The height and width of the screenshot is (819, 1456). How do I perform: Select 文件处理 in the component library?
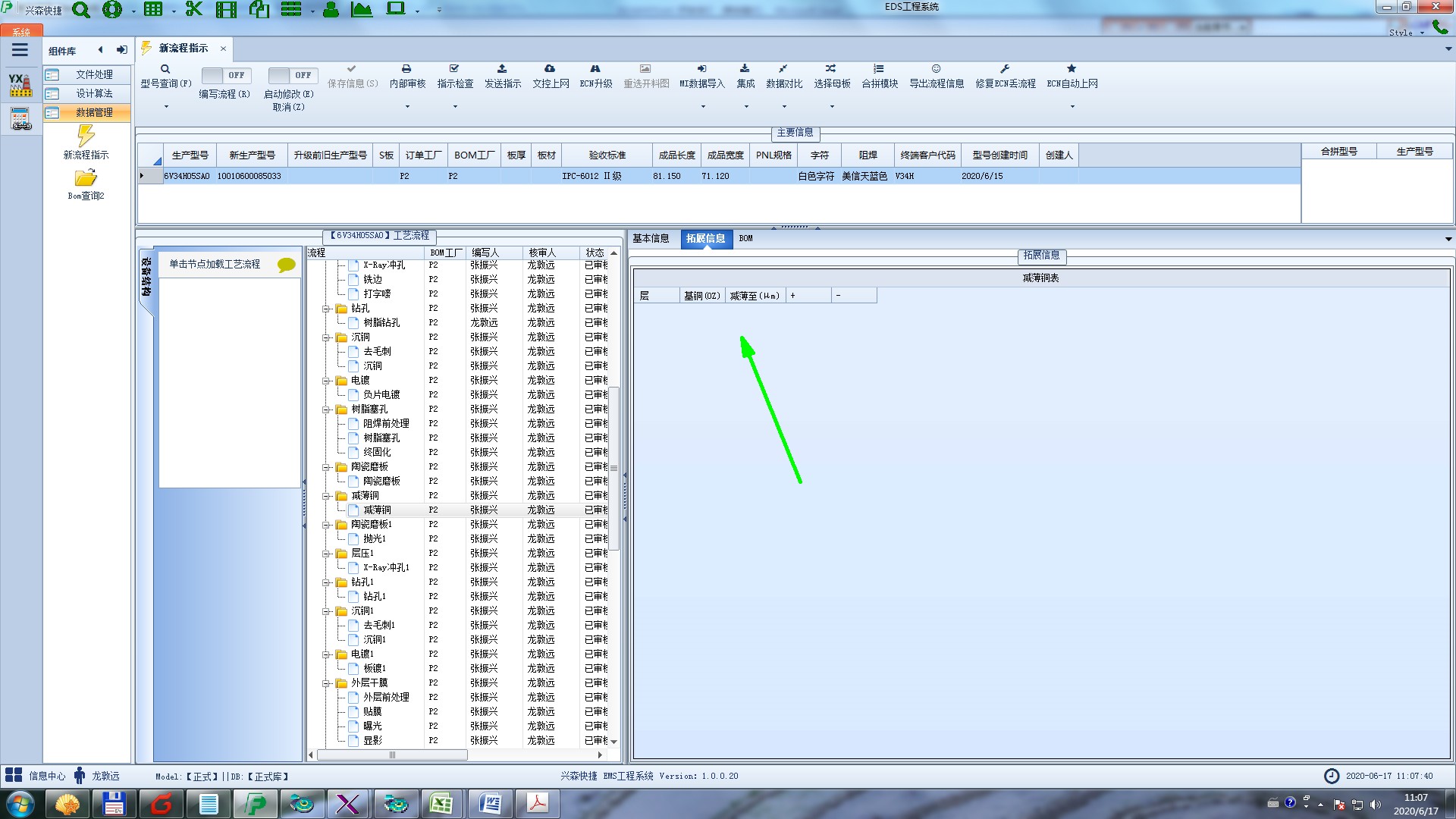93,74
